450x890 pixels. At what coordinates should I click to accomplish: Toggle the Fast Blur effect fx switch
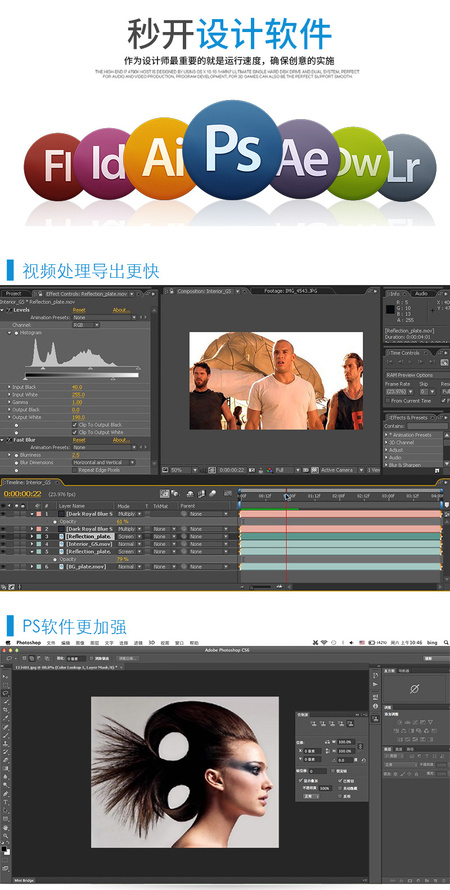[x=9, y=440]
